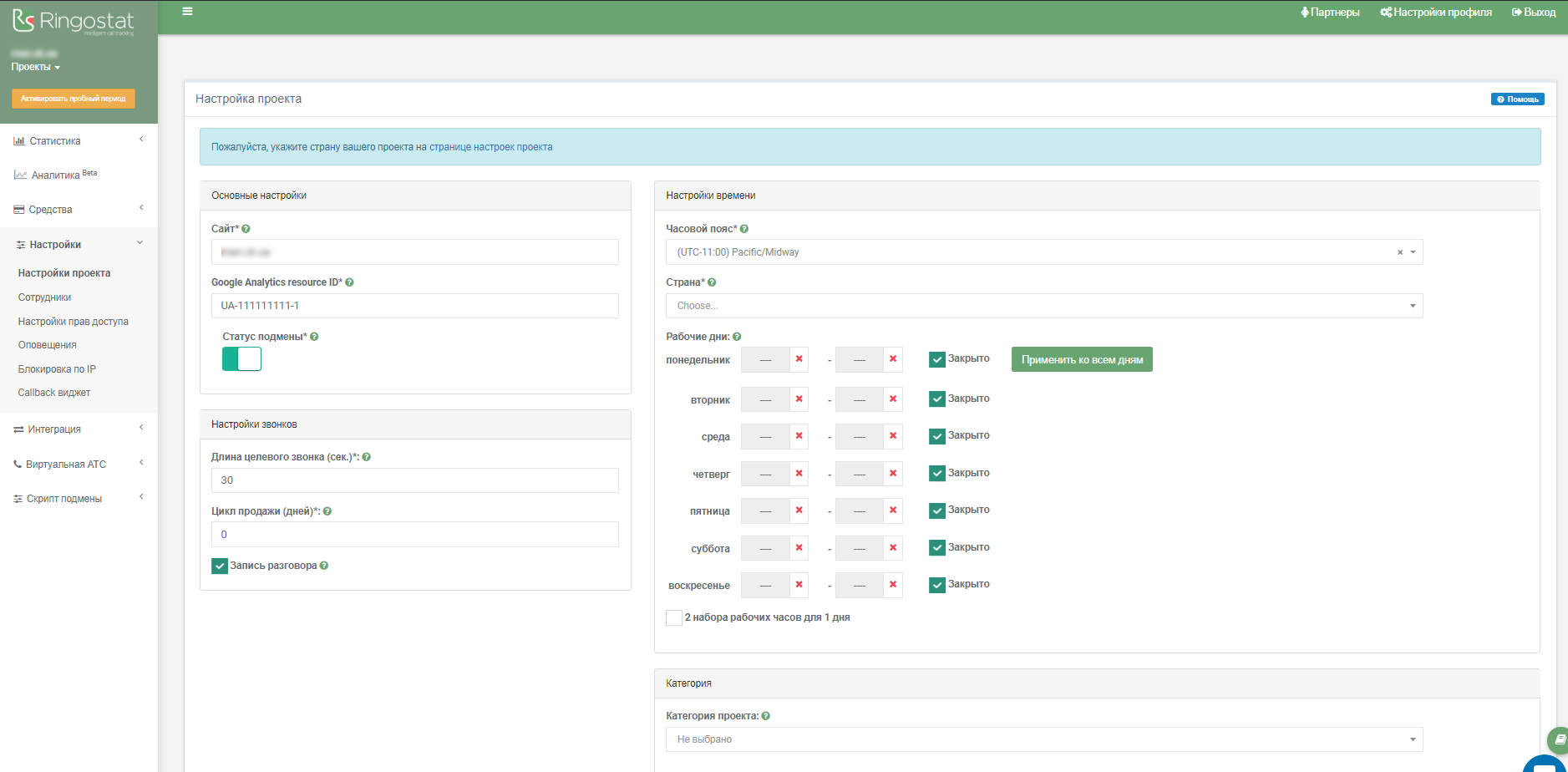Viewport: 1568px width, 772px height.
Task: Open Callback виджет page
Action: pyautogui.click(x=54, y=393)
